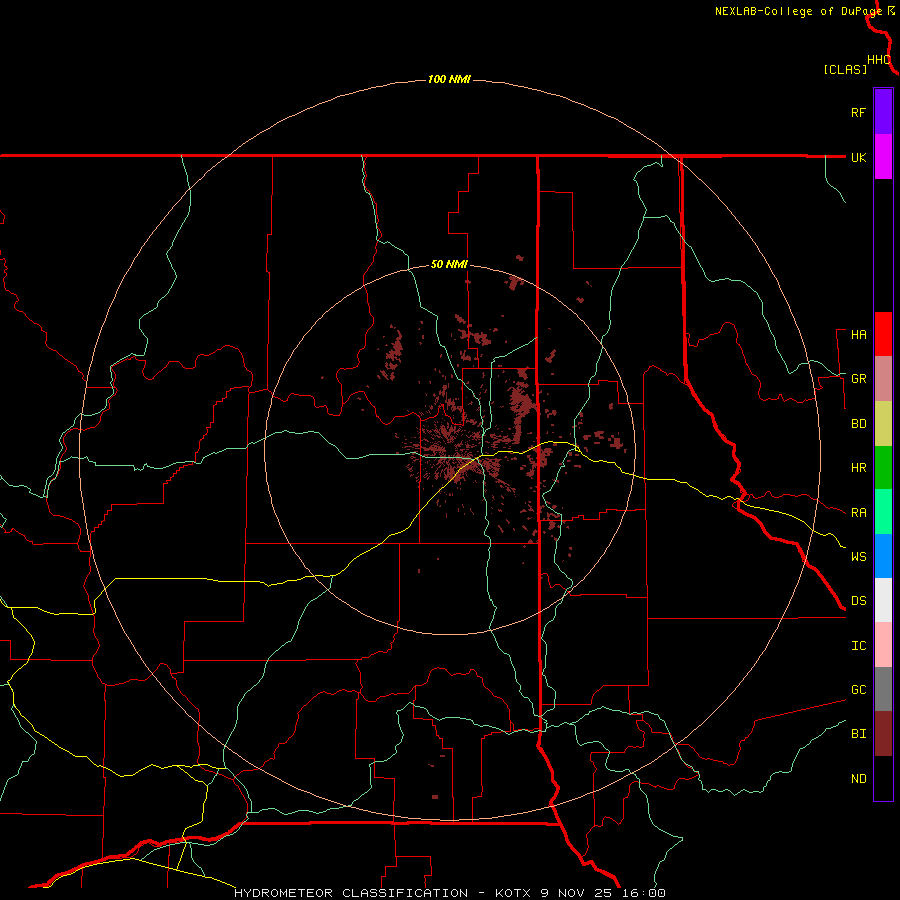
Task: Click the UK legend label
Action: (858, 157)
